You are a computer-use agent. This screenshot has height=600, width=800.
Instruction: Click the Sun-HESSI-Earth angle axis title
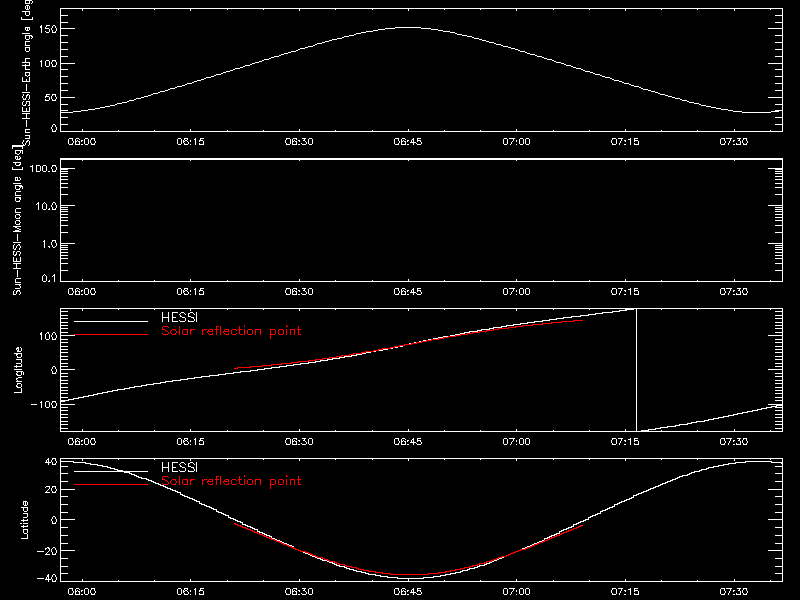click(27, 72)
